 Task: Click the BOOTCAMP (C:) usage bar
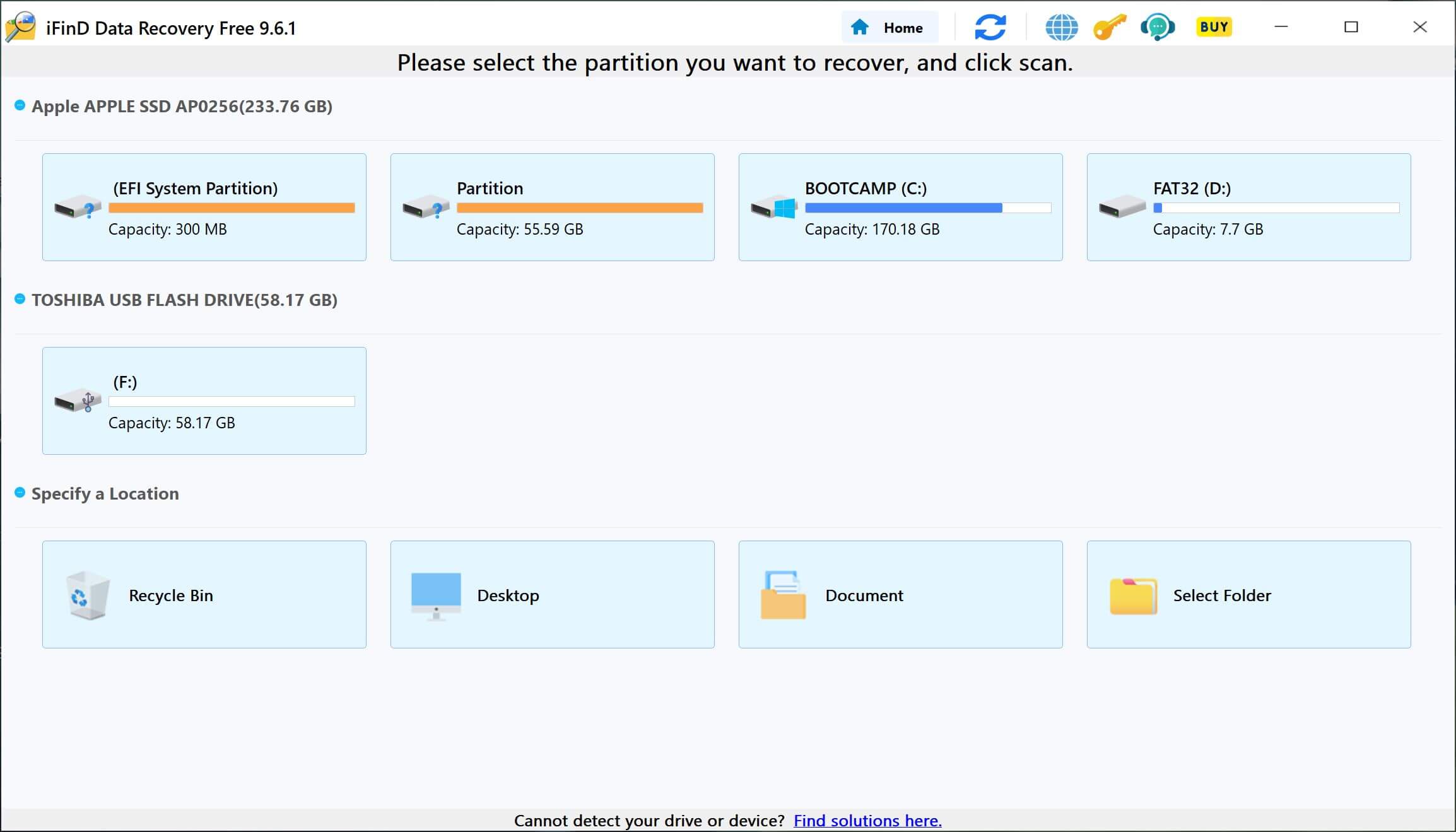pyautogui.click(x=928, y=208)
